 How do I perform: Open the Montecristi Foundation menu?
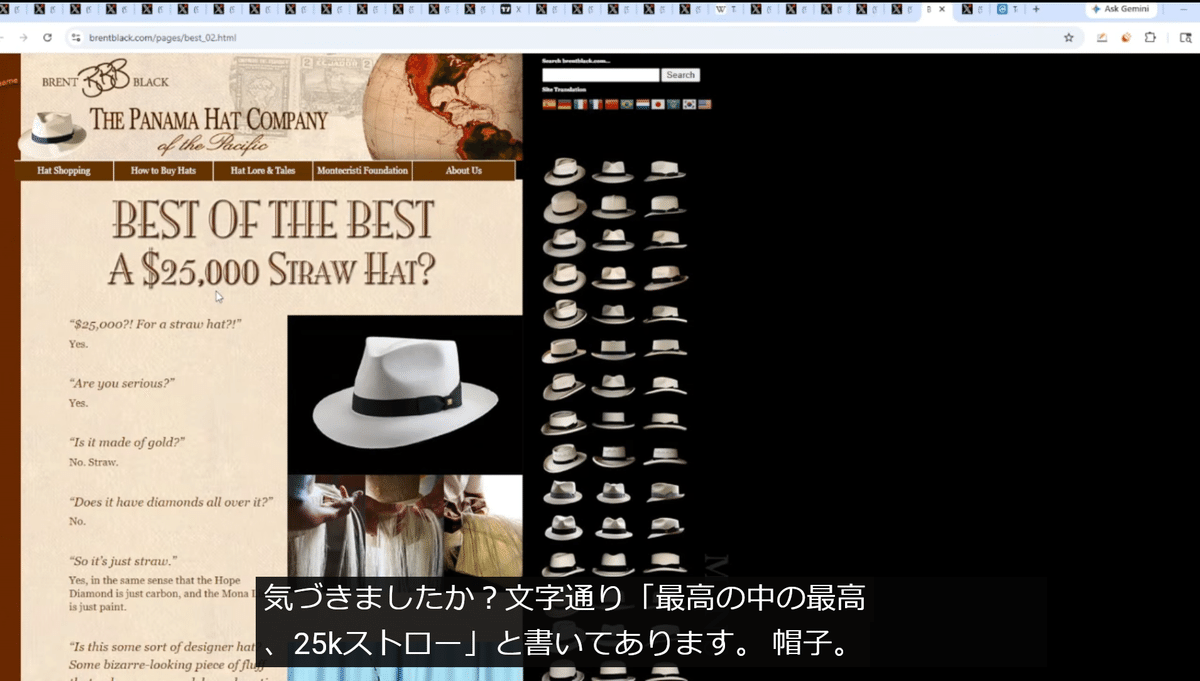coord(362,171)
